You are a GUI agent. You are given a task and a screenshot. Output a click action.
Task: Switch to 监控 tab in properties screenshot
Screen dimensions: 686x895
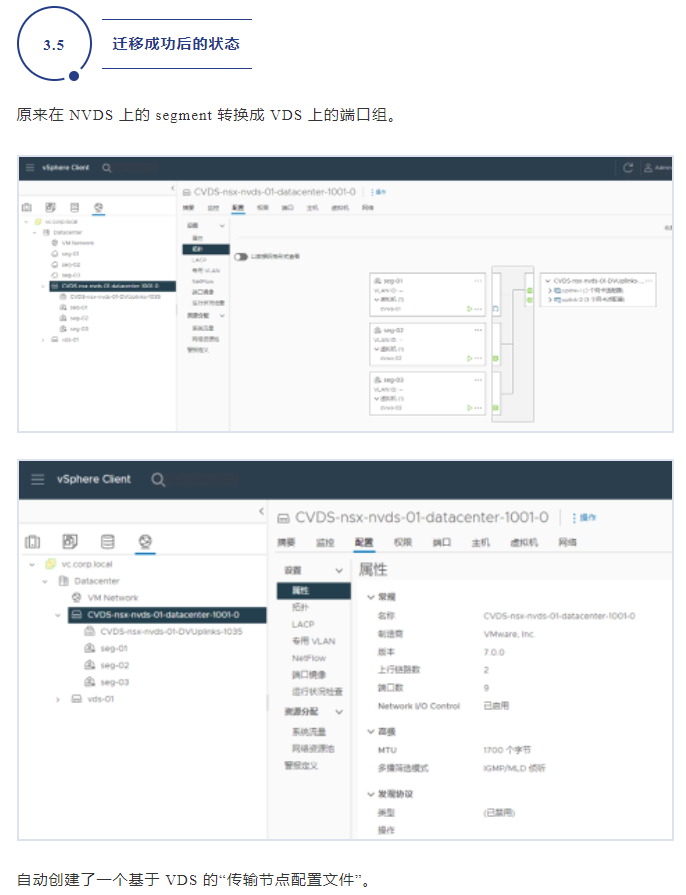click(x=325, y=542)
